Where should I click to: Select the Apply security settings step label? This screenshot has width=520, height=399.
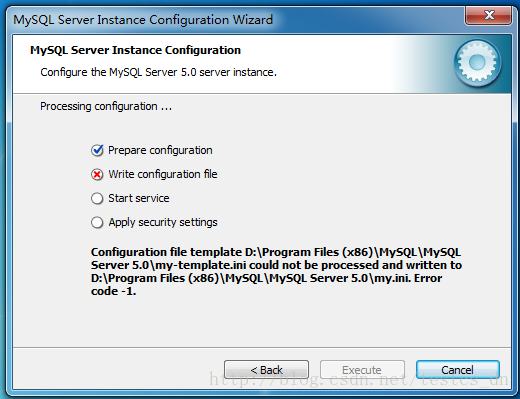(x=163, y=222)
